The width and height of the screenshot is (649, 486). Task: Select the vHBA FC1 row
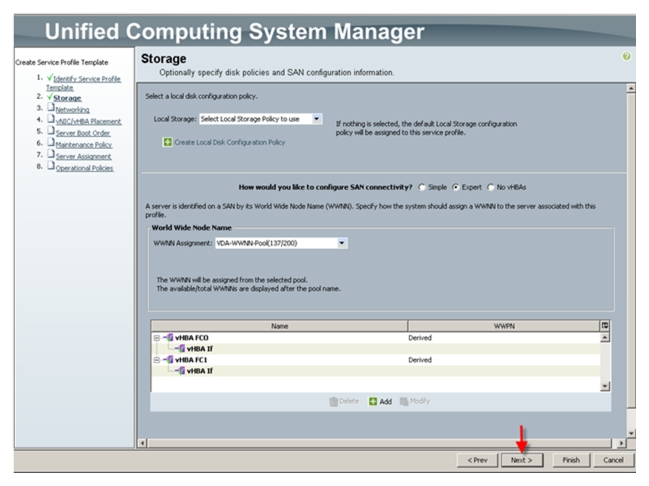[376, 360]
